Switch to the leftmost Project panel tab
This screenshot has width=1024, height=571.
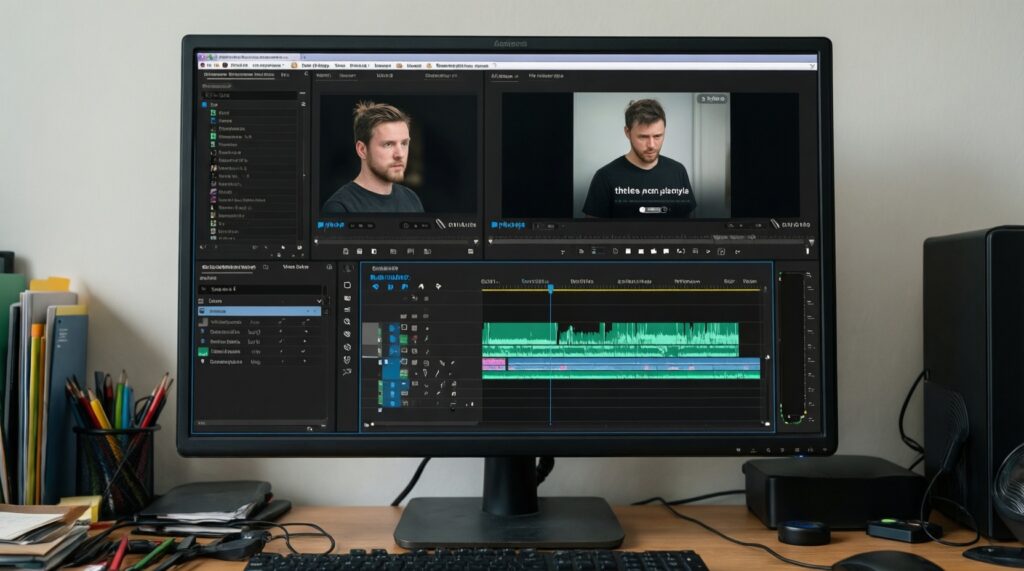coord(229,74)
